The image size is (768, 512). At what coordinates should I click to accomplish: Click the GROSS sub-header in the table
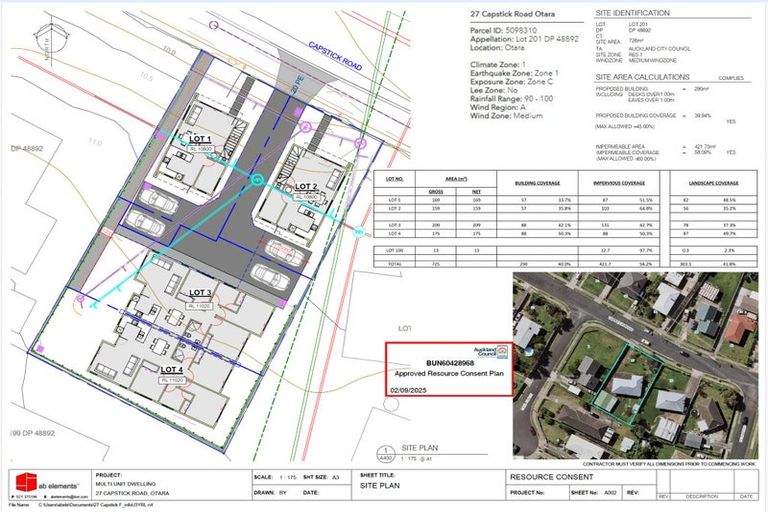435,192
